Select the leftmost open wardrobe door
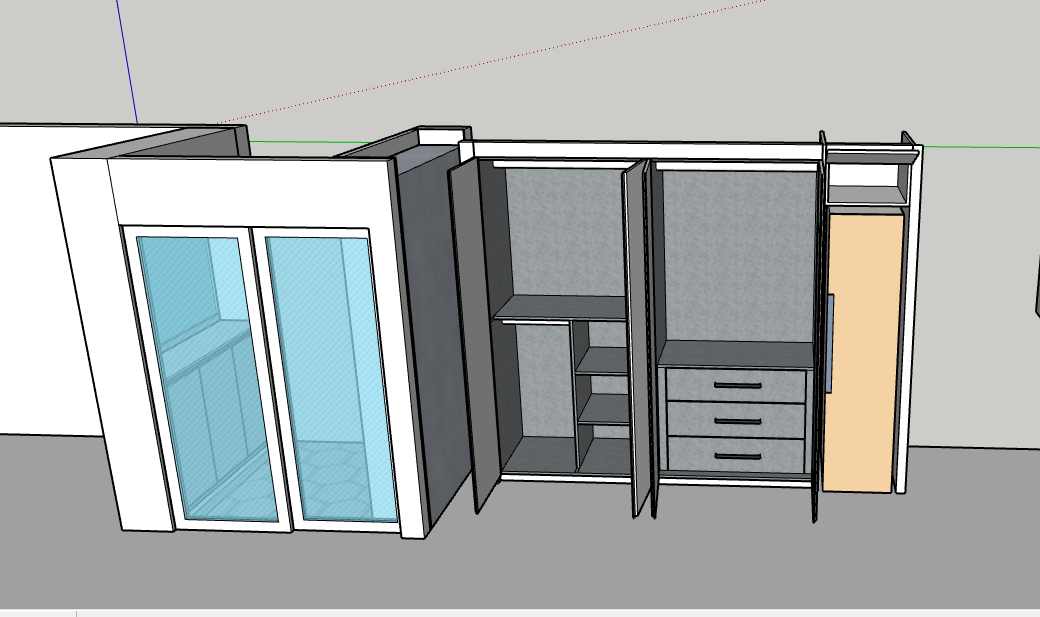 coord(473,335)
